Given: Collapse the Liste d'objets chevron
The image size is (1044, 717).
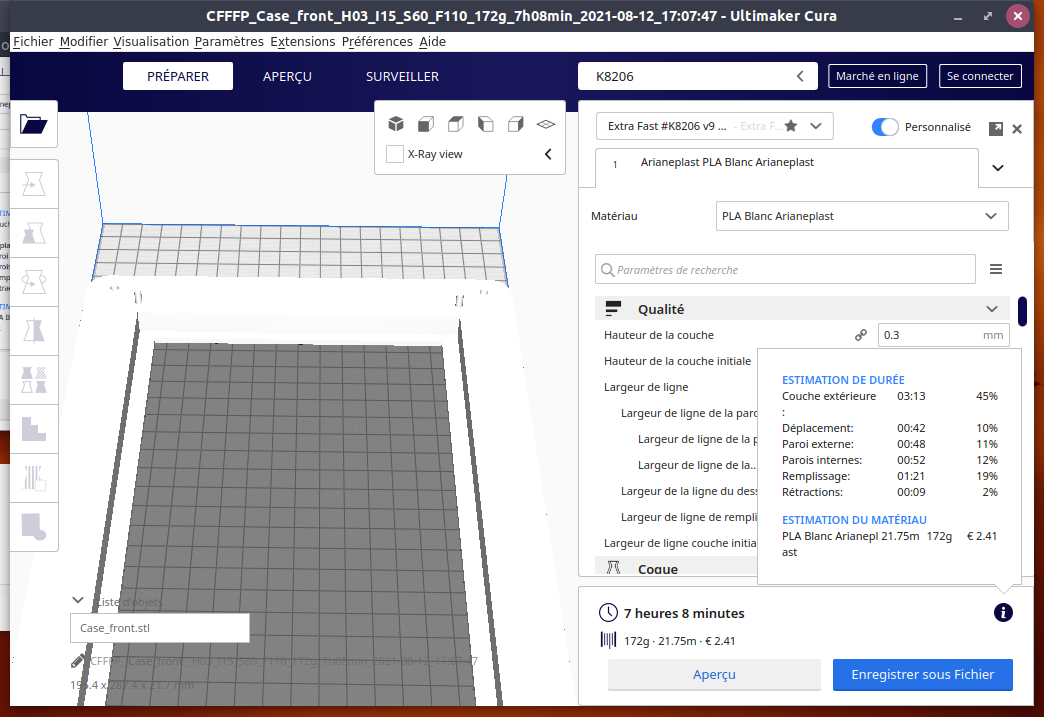Looking at the screenshot, I should 78,600.
